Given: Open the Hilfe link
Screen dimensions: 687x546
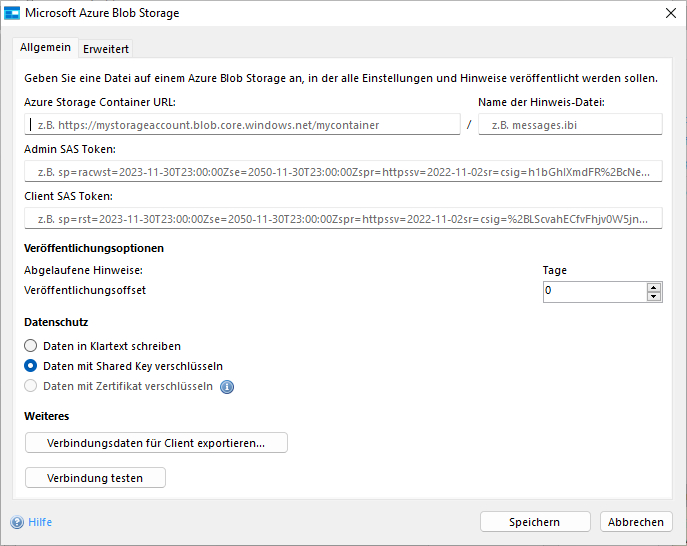Looking at the screenshot, I should point(40,522).
